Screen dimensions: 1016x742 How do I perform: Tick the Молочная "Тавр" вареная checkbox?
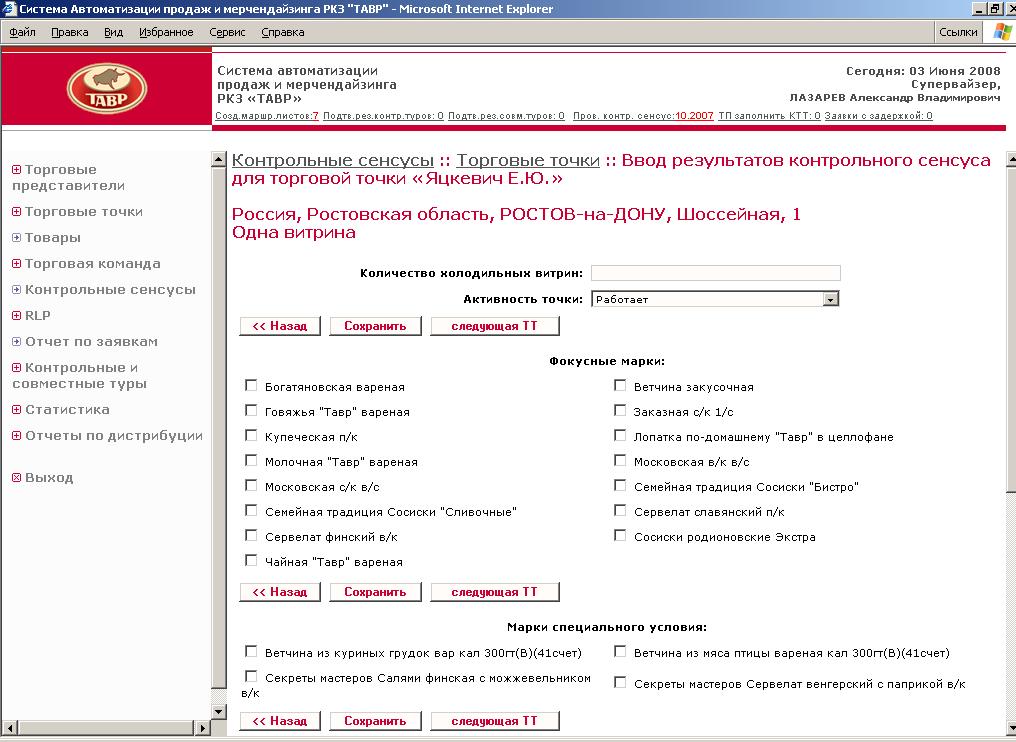click(x=251, y=461)
